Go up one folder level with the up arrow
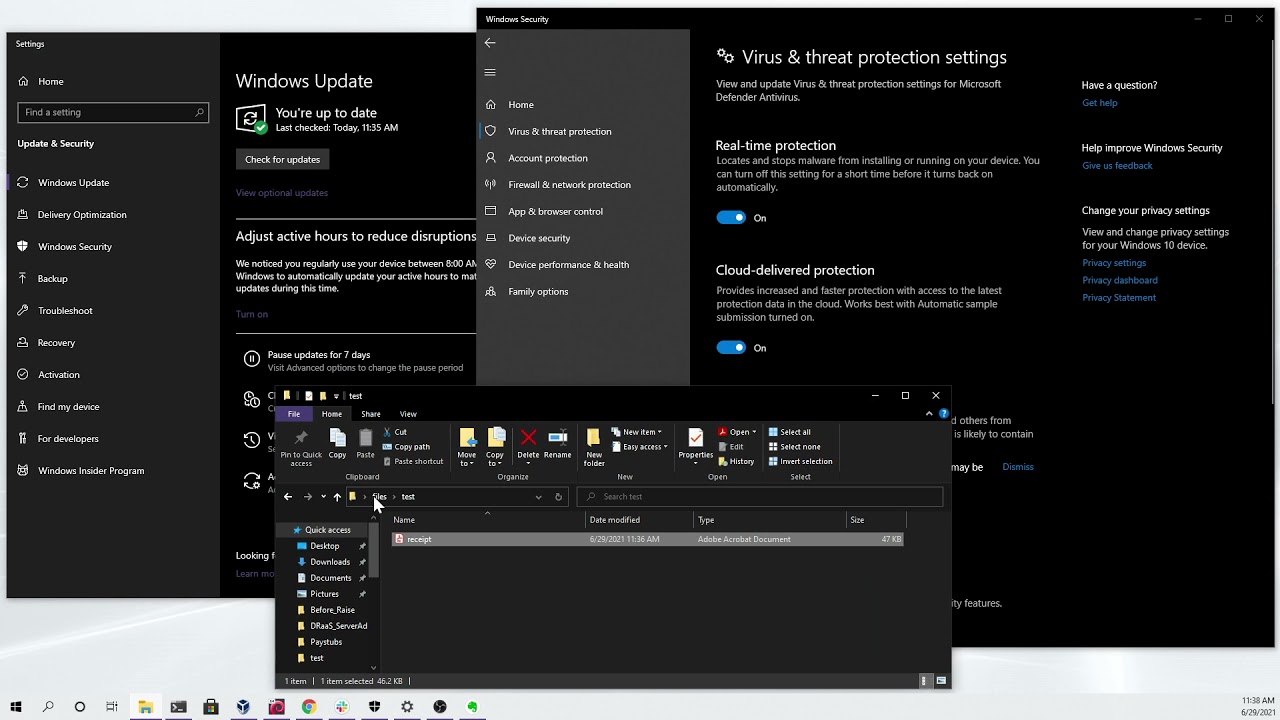Screen dimensions: 1280x720 (337, 497)
